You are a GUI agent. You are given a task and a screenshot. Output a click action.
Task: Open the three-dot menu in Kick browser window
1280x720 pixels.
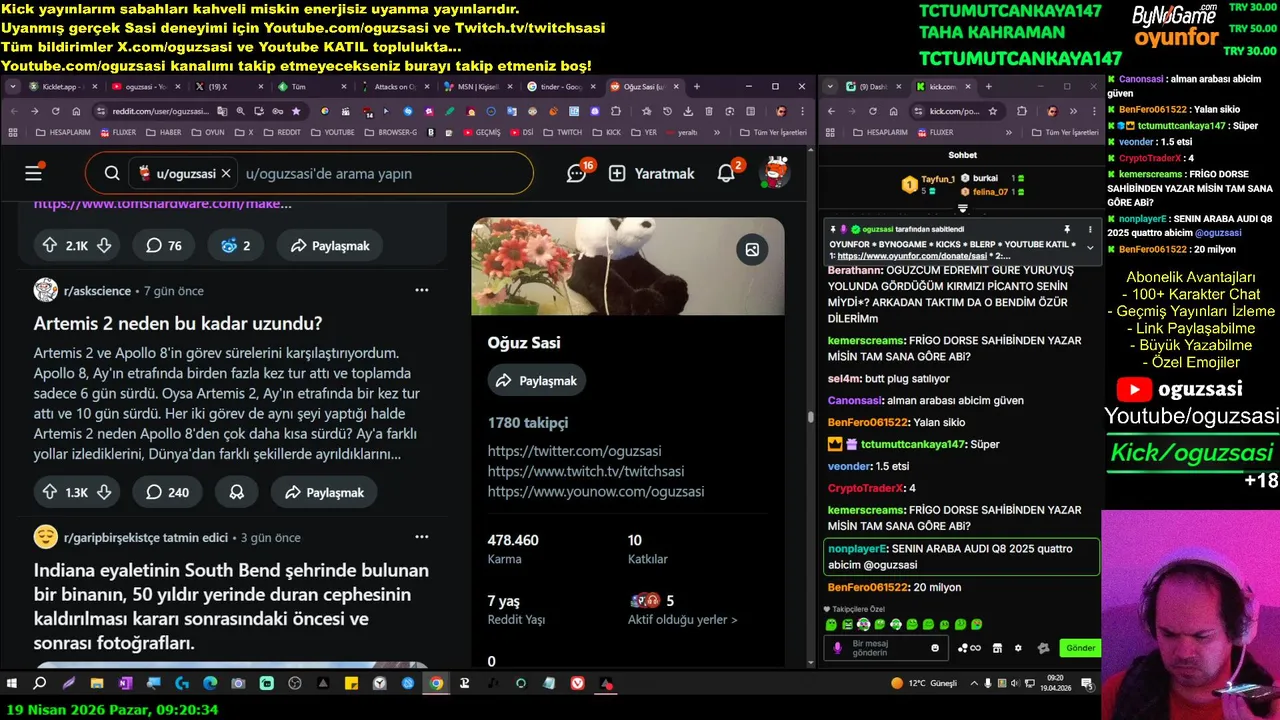[x=1095, y=111]
